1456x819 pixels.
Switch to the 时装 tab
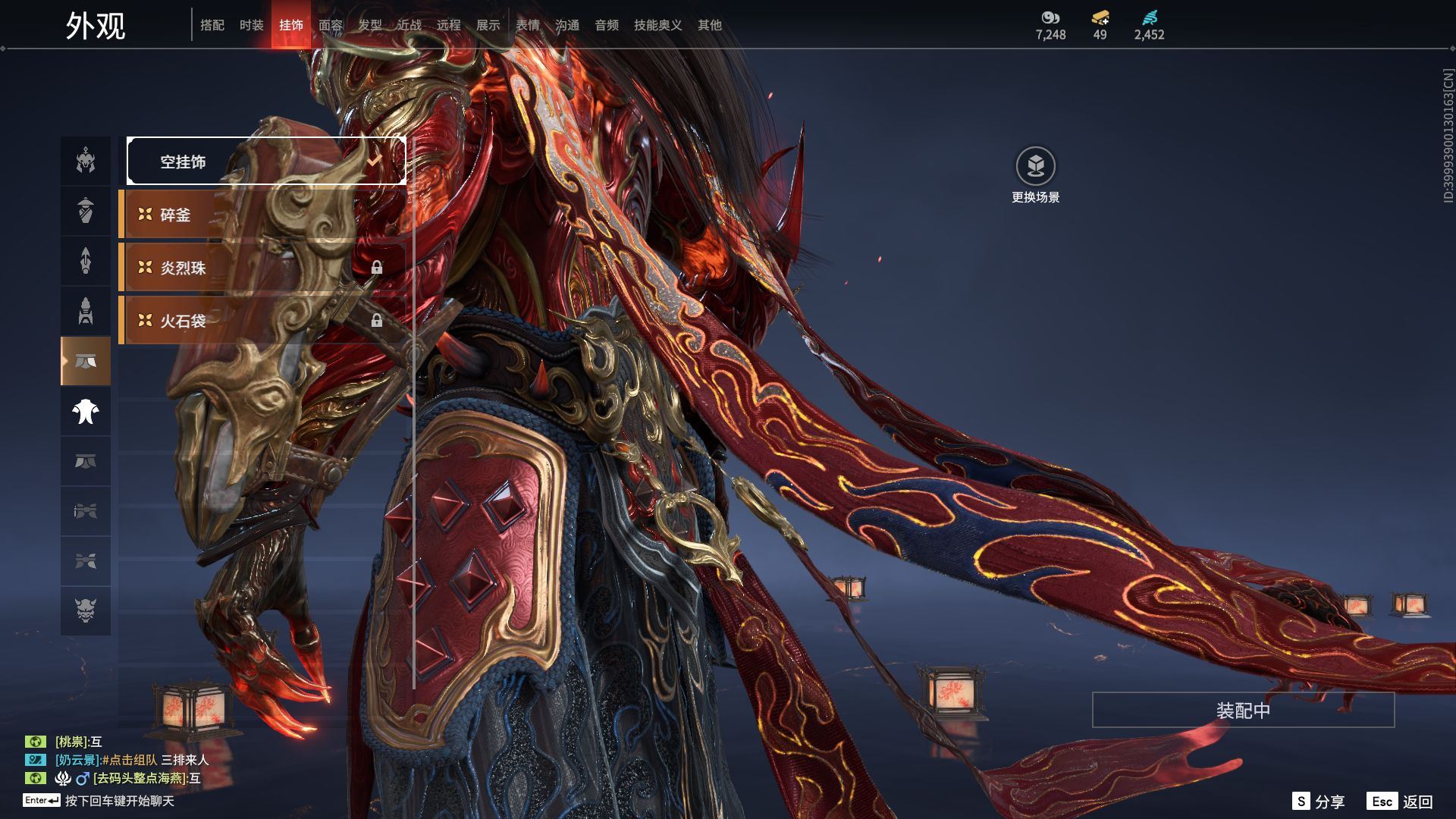tap(251, 25)
